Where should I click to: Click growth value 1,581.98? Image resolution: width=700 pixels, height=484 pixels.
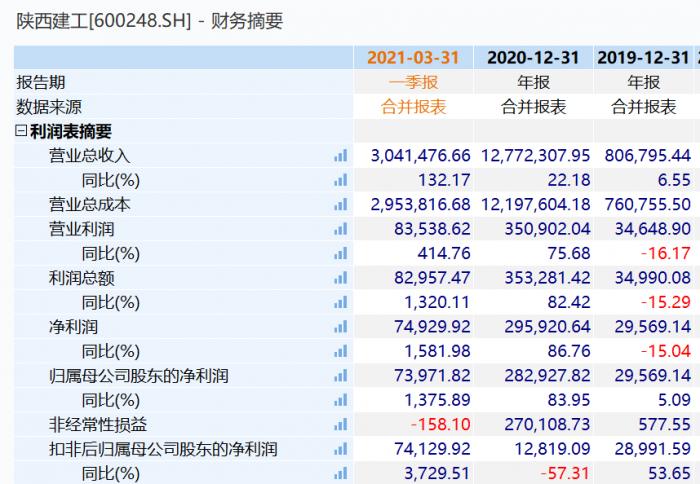coord(437,351)
